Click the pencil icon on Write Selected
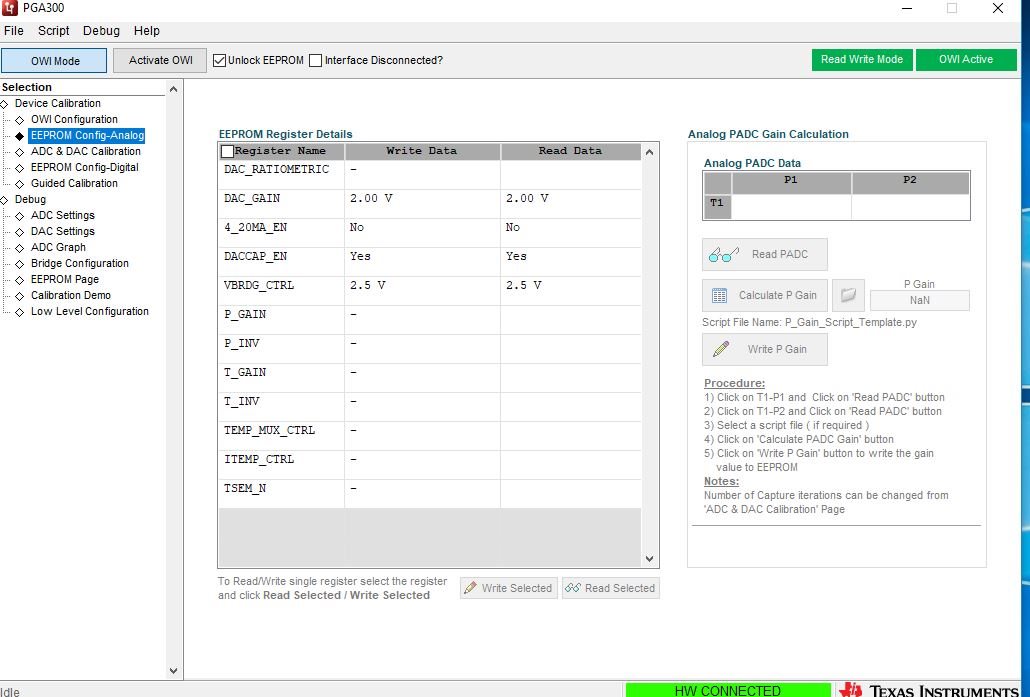Viewport: 1030px width, 697px height. [470, 588]
